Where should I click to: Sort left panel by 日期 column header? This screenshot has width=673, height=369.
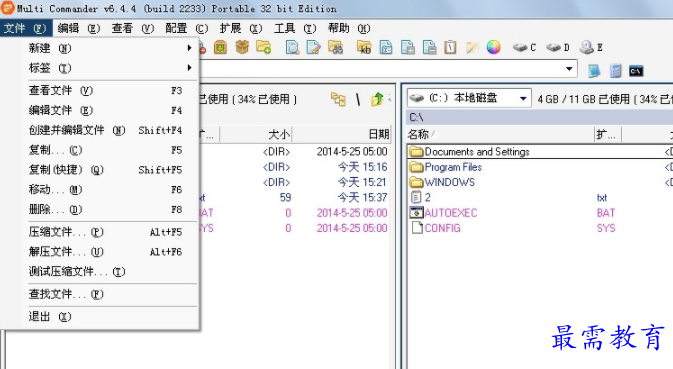pos(341,135)
